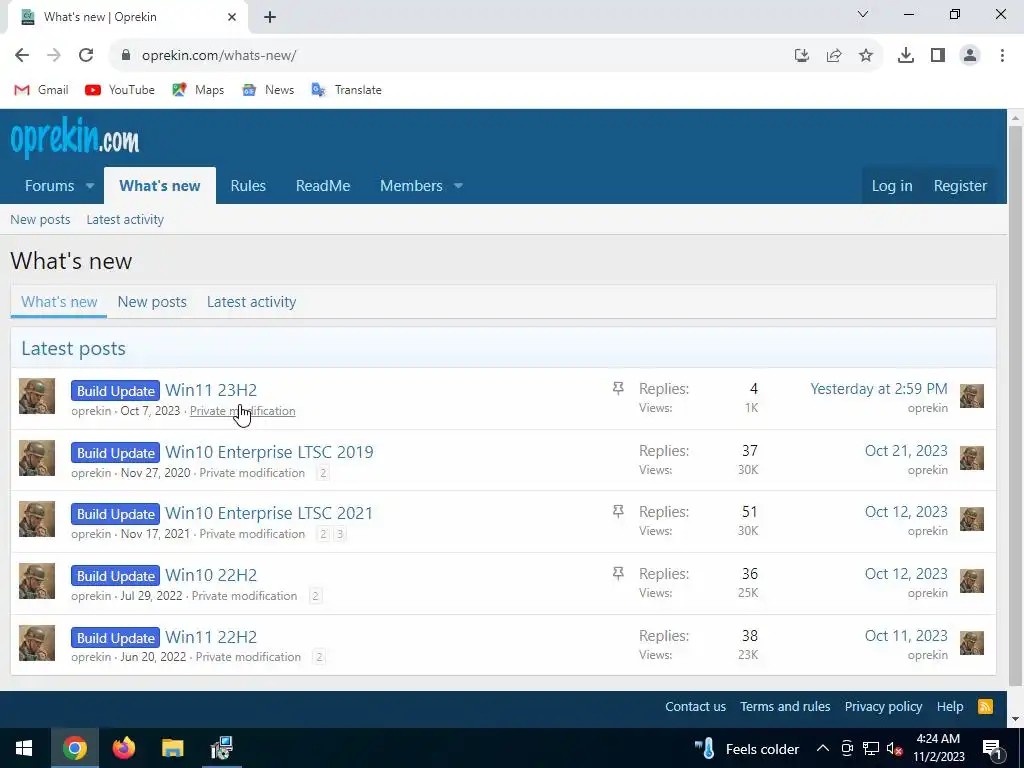
Task: Open the Rules page
Action: (x=248, y=186)
